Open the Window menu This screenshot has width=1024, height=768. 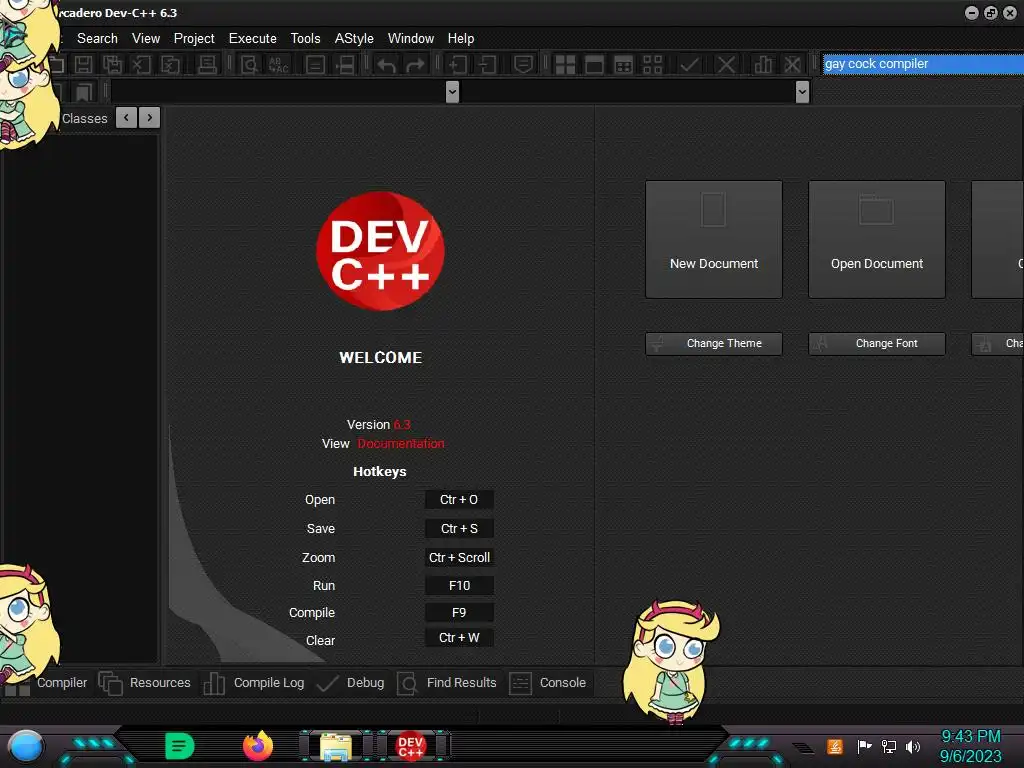tap(411, 39)
